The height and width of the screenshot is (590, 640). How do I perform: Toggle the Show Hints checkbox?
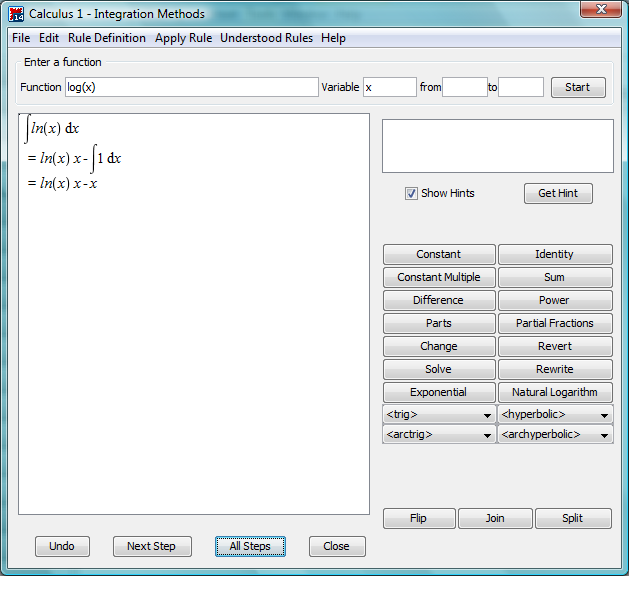pyautogui.click(x=411, y=193)
